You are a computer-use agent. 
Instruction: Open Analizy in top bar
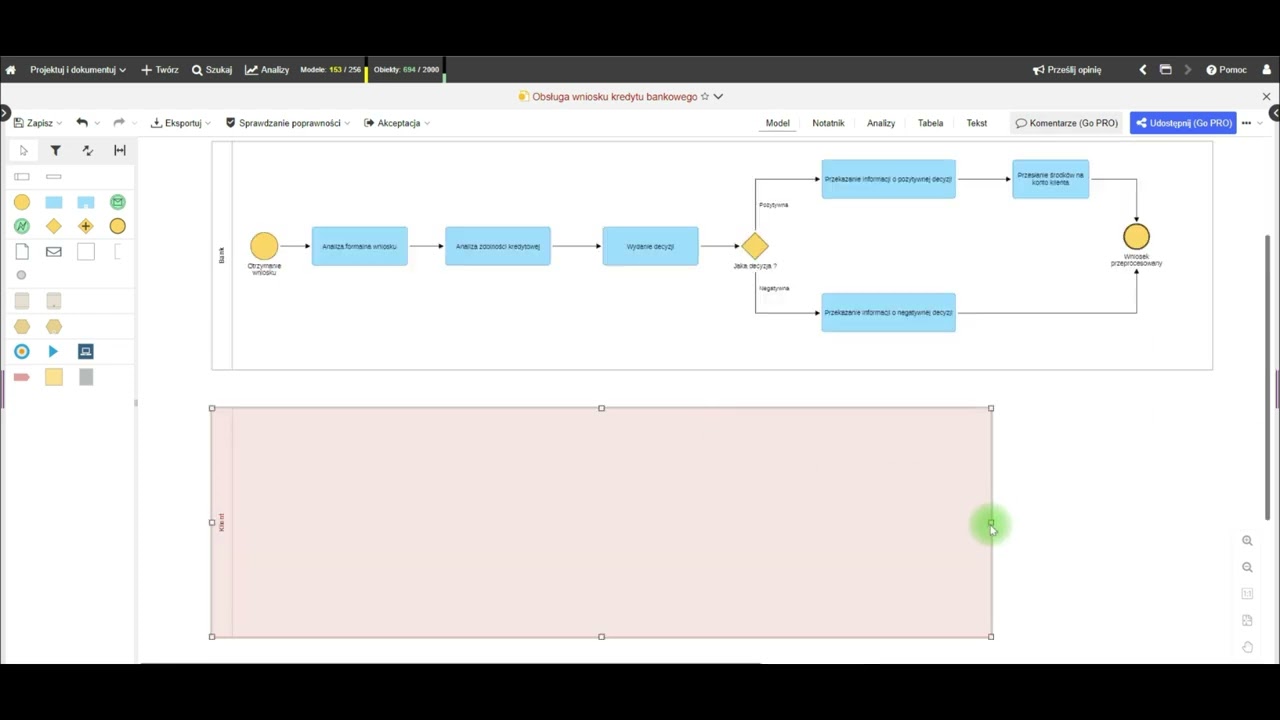point(267,70)
